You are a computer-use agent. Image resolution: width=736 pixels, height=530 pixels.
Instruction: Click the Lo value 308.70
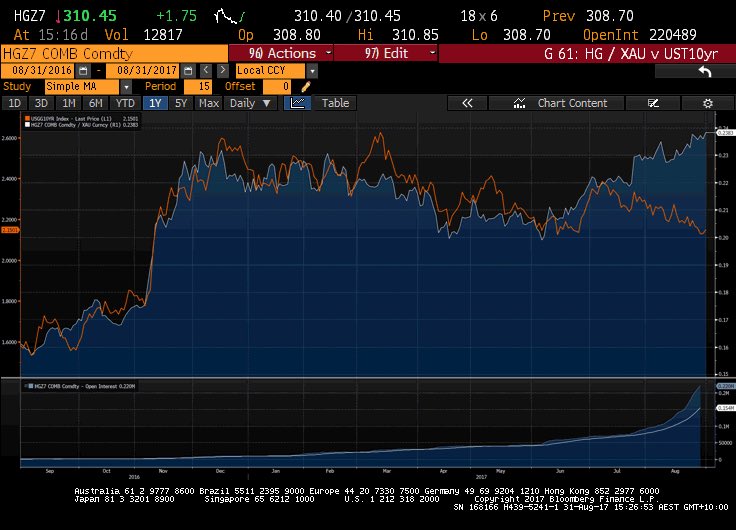point(527,35)
